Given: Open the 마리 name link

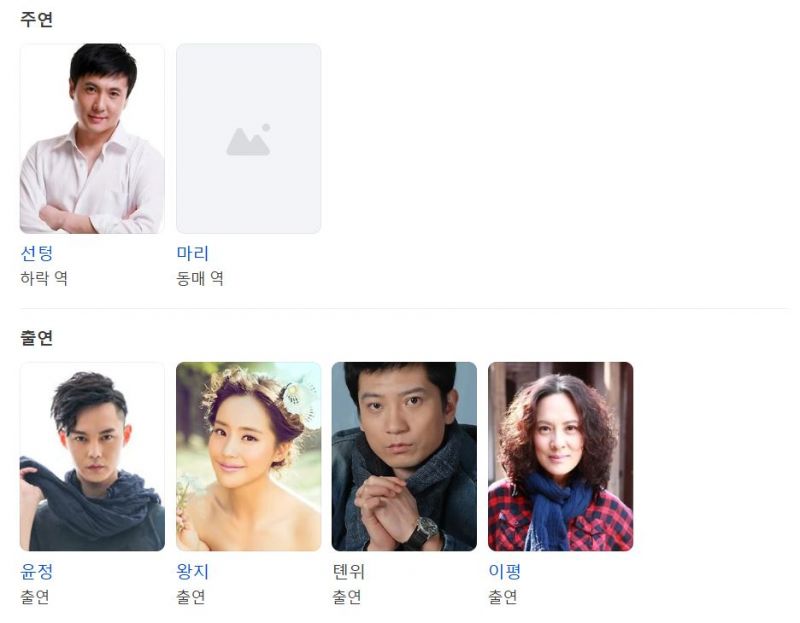Looking at the screenshot, I should [193, 254].
